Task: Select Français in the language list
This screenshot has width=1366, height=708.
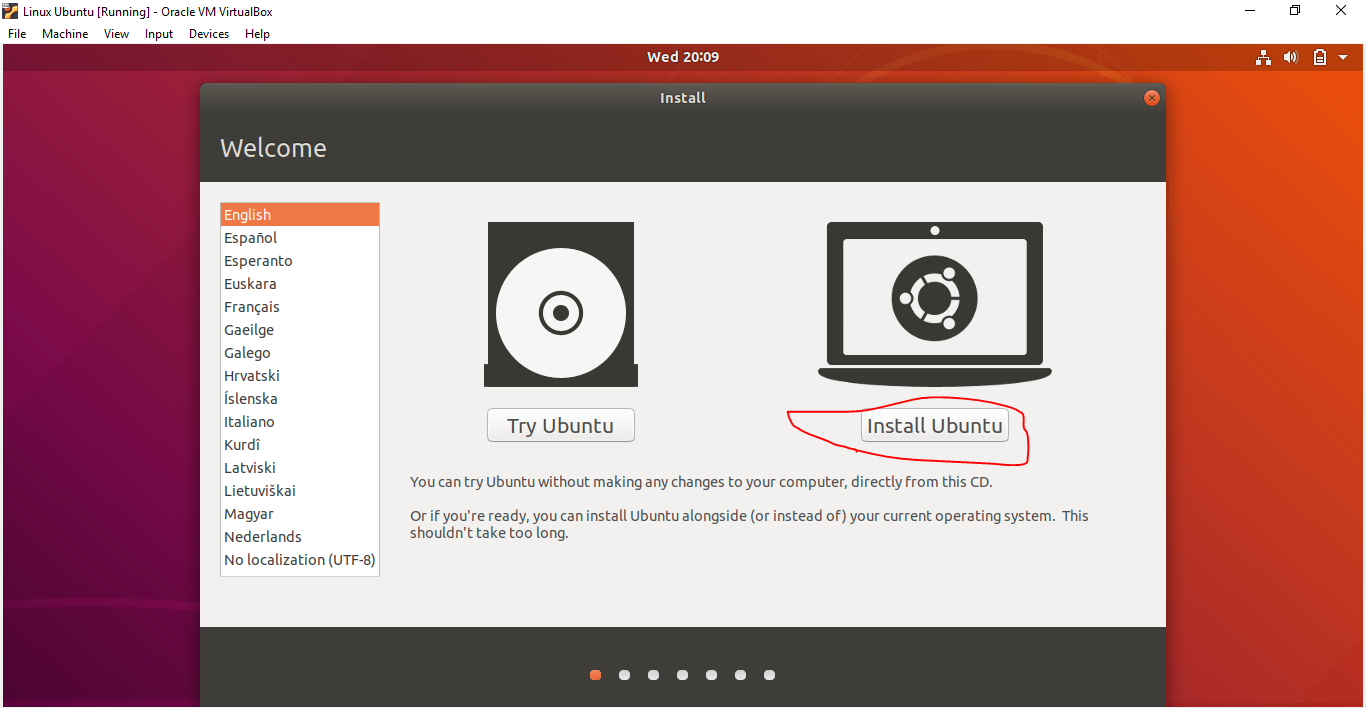Action: coord(300,307)
